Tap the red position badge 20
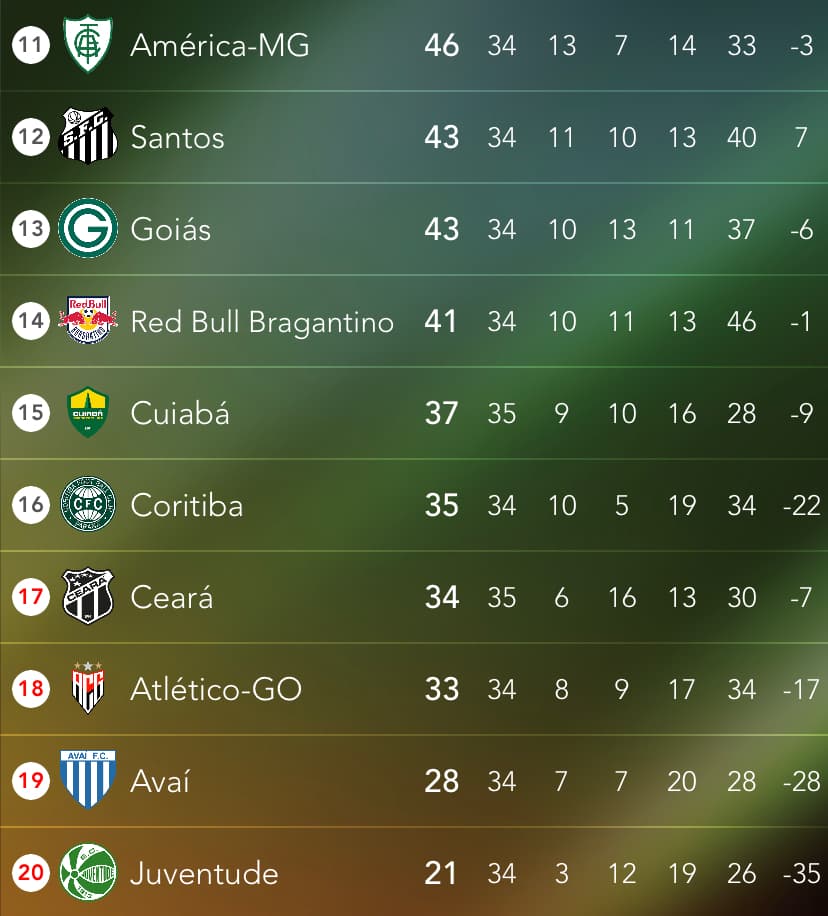Viewport: 828px width, 916px height. [x=31, y=872]
